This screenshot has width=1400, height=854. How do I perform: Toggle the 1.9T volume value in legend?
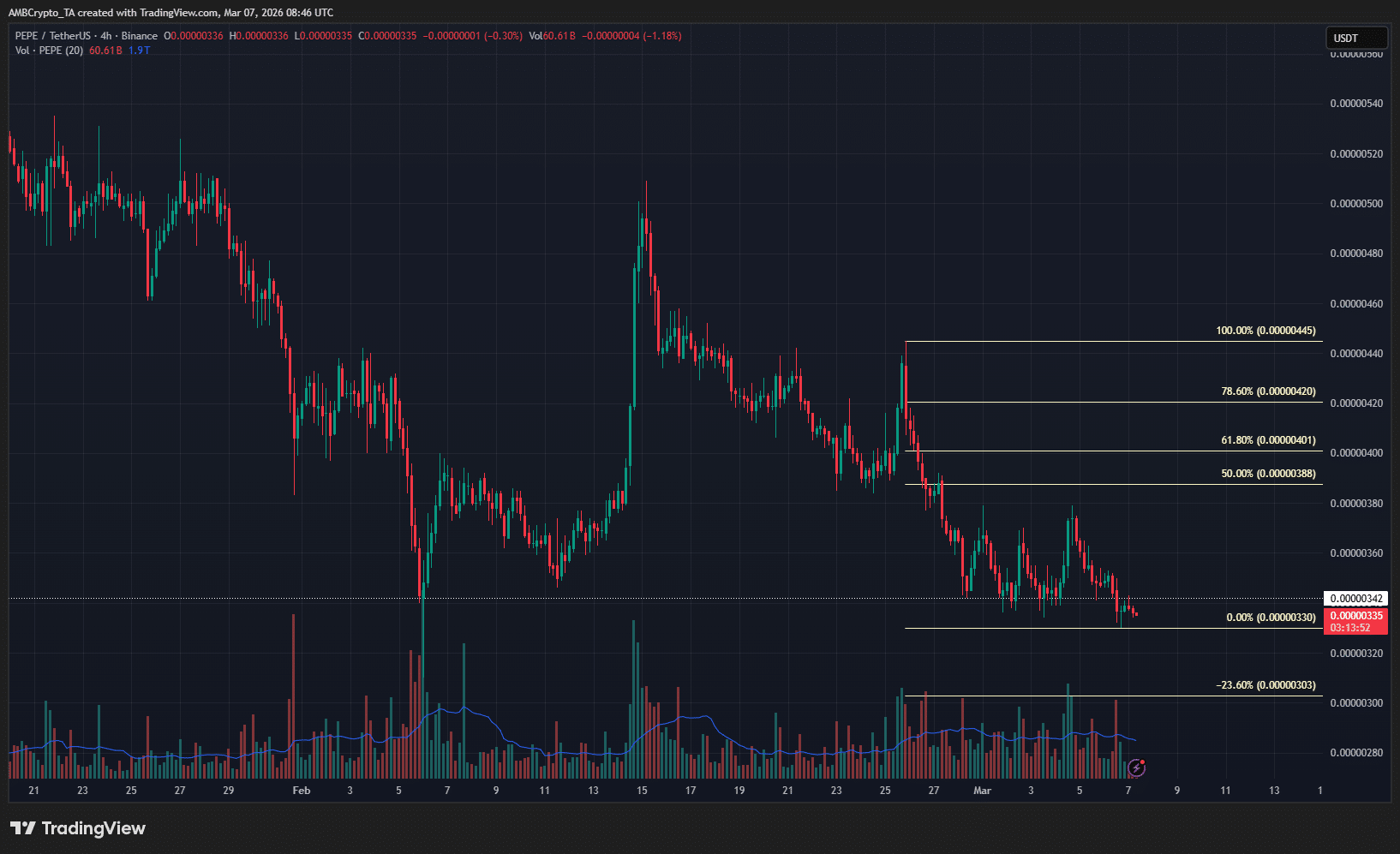point(139,50)
